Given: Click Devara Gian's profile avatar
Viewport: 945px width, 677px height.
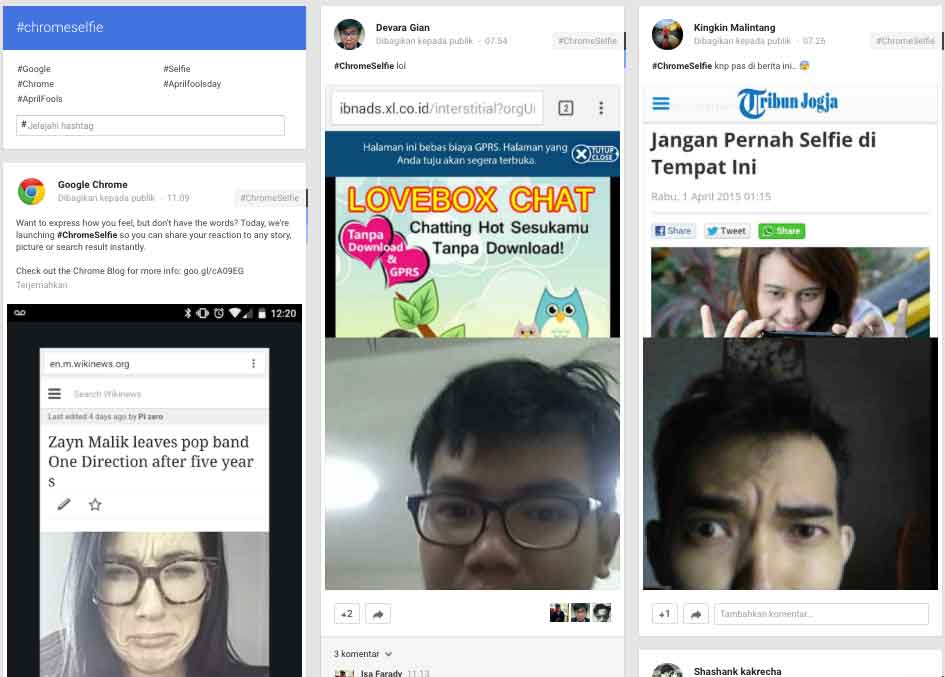Looking at the screenshot, I should (x=349, y=34).
